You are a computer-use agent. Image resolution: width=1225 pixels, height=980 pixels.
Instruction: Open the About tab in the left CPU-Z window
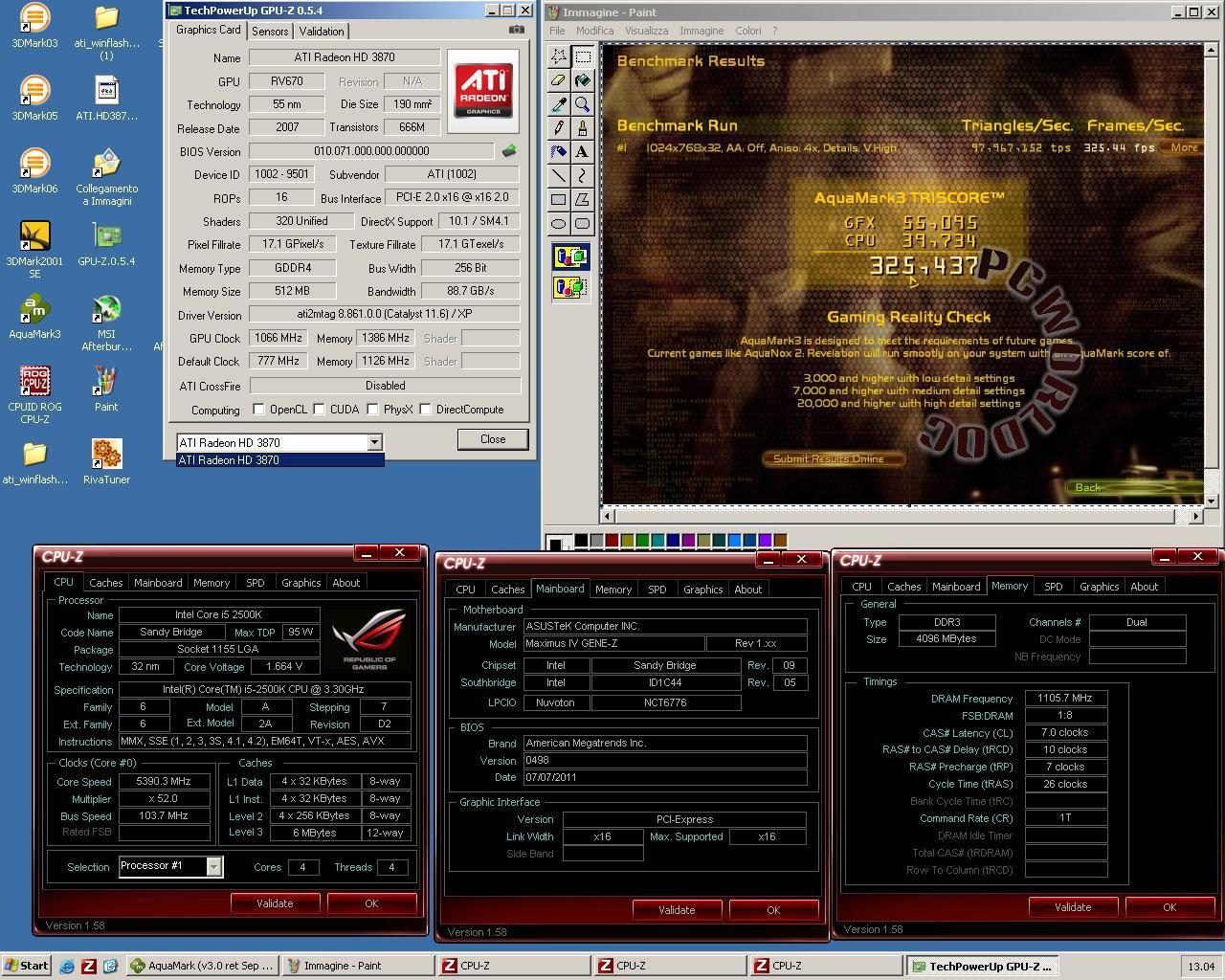point(346,583)
